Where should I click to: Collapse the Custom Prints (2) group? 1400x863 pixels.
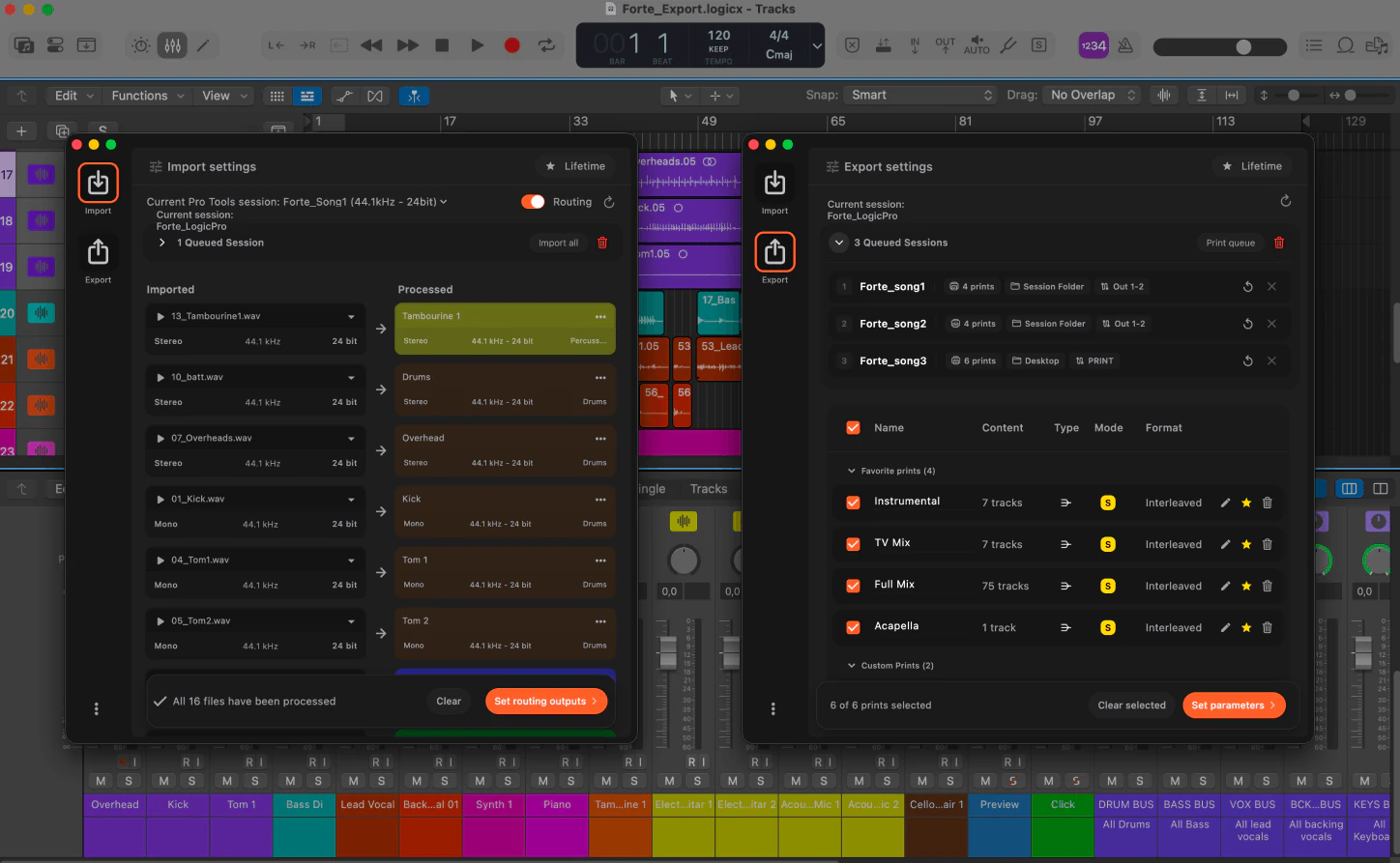(851, 666)
